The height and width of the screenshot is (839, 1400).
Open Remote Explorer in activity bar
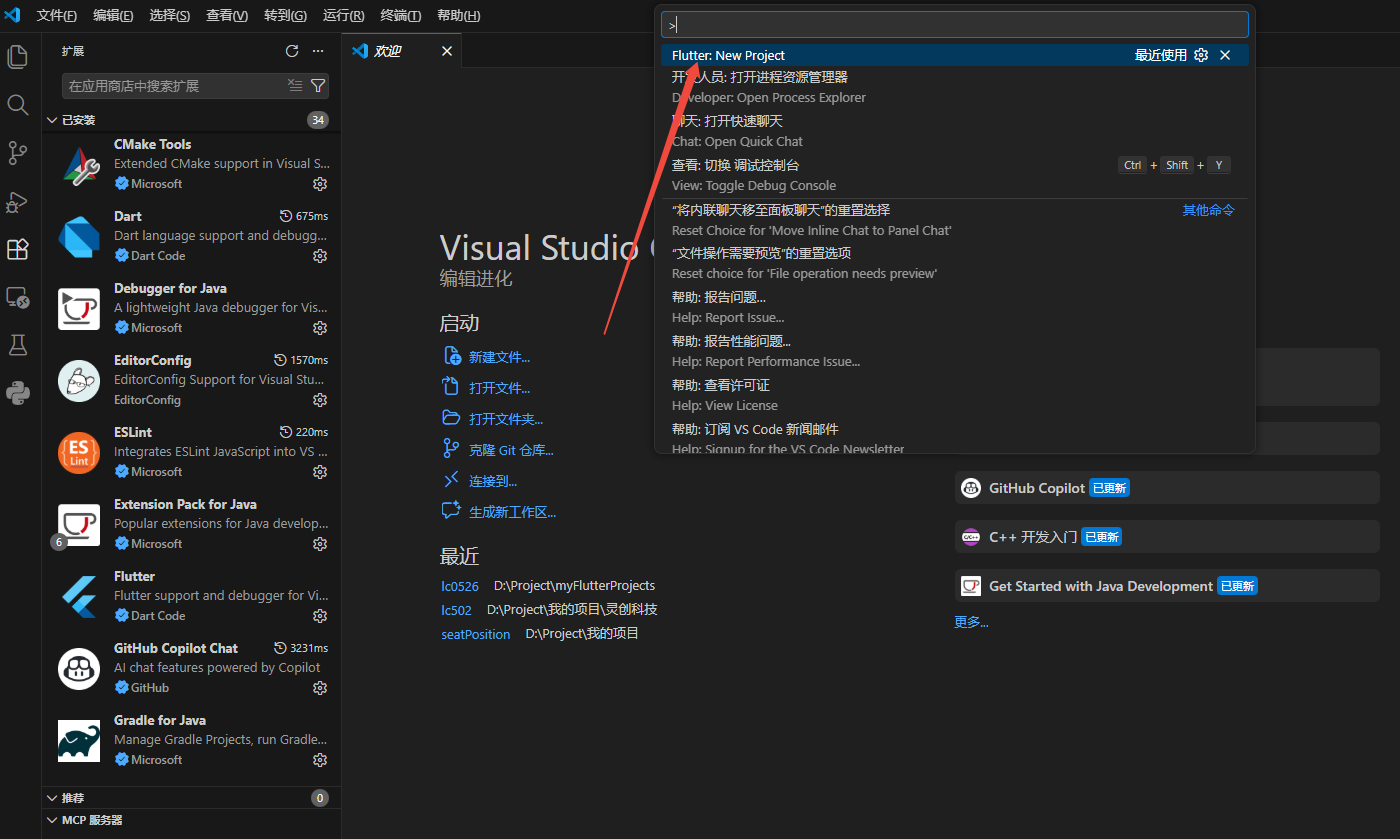coord(17,297)
